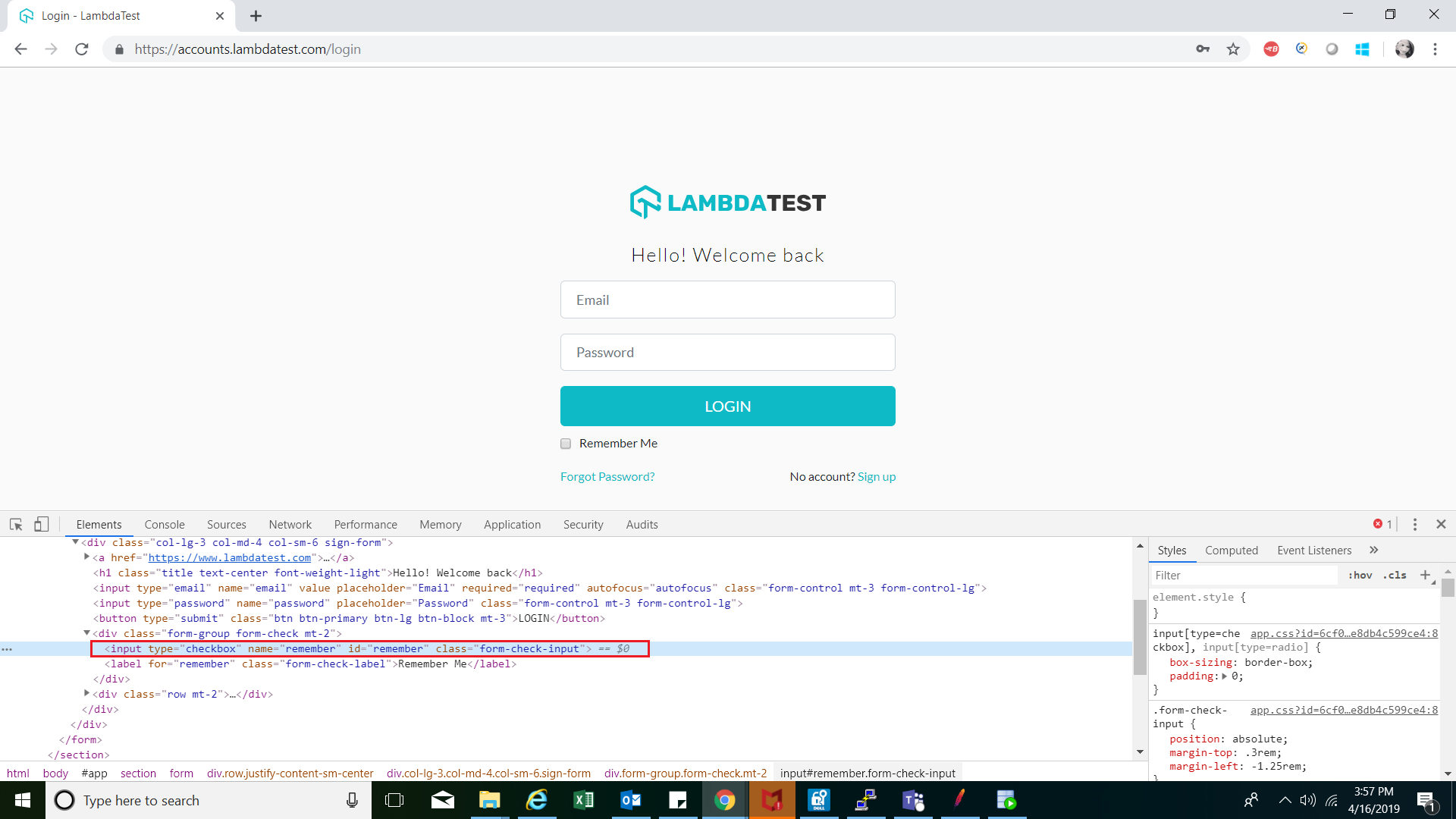This screenshot has width=1456, height=819.
Task: Click the close DevTools panel icon
Action: [x=1441, y=523]
